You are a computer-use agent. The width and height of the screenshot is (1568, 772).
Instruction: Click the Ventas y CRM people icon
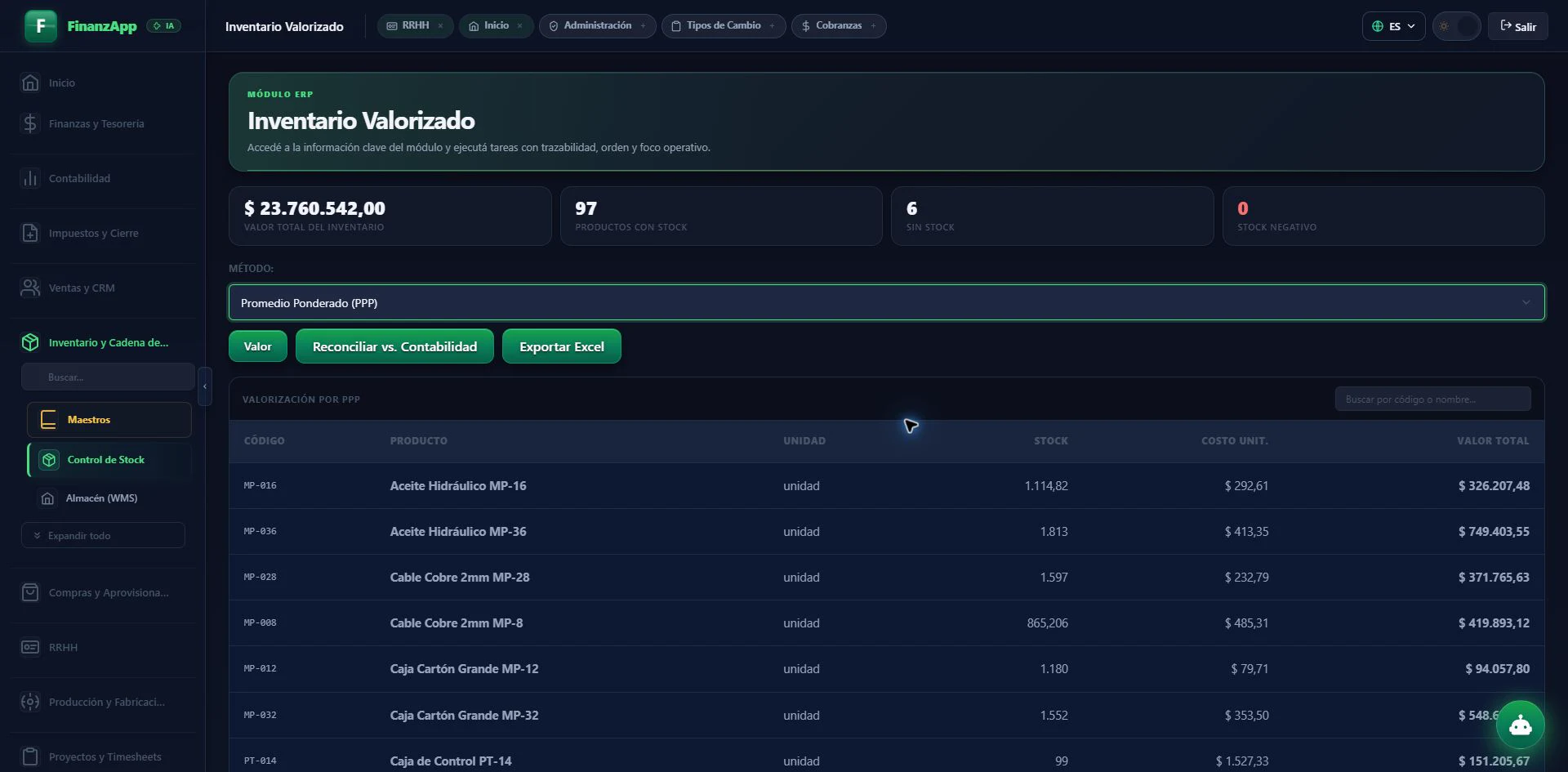(30, 288)
